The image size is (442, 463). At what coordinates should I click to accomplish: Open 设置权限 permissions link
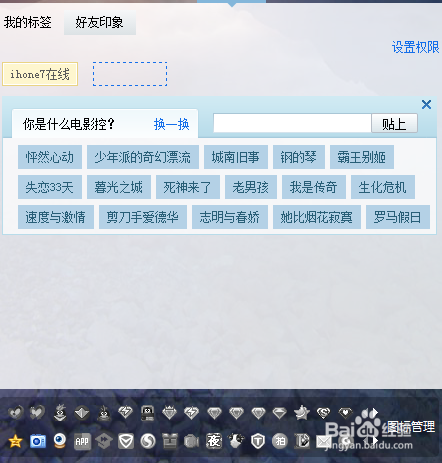[416, 47]
